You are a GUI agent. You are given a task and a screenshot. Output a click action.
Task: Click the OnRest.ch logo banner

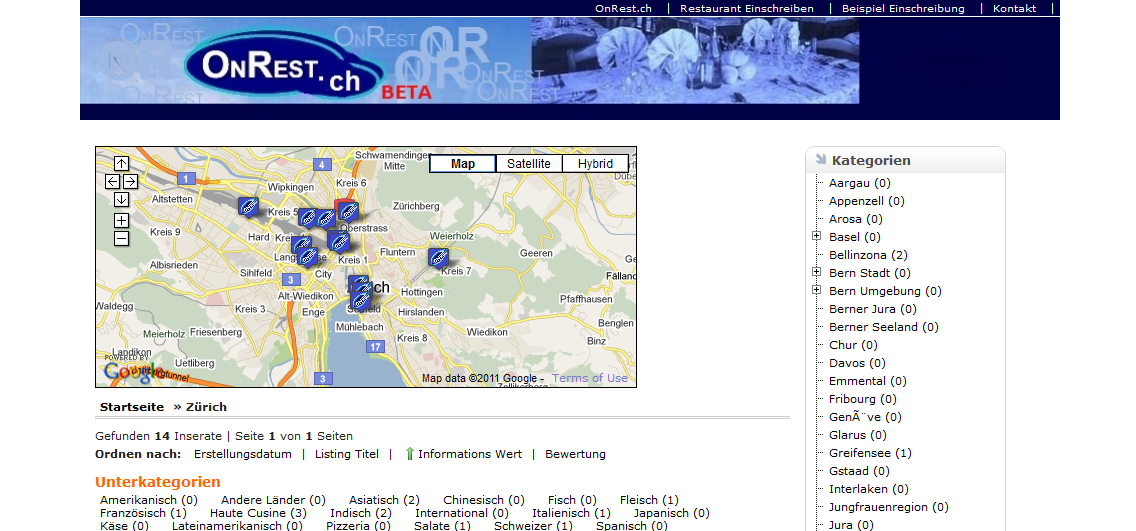(x=282, y=64)
